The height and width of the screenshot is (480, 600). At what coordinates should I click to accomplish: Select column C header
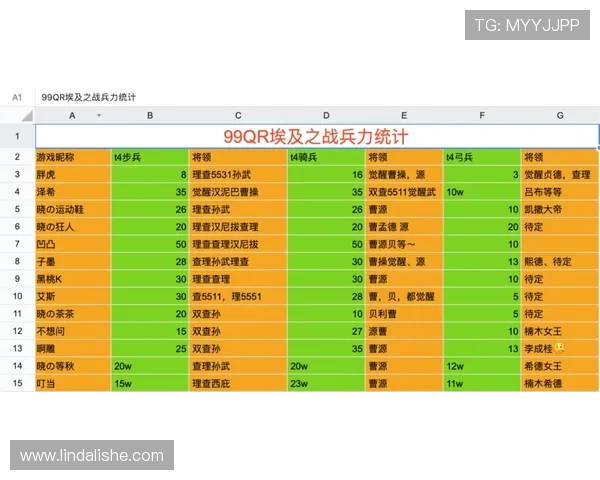click(x=238, y=115)
